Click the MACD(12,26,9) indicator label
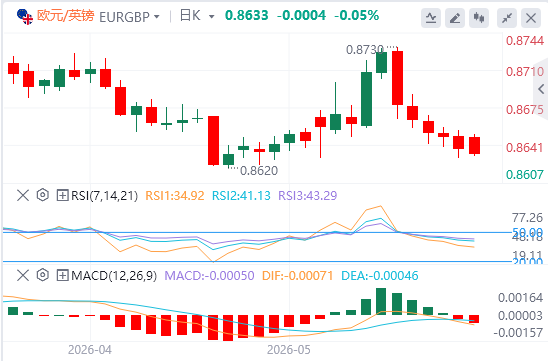Screen dimensions: 548x361 click(114, 276)
